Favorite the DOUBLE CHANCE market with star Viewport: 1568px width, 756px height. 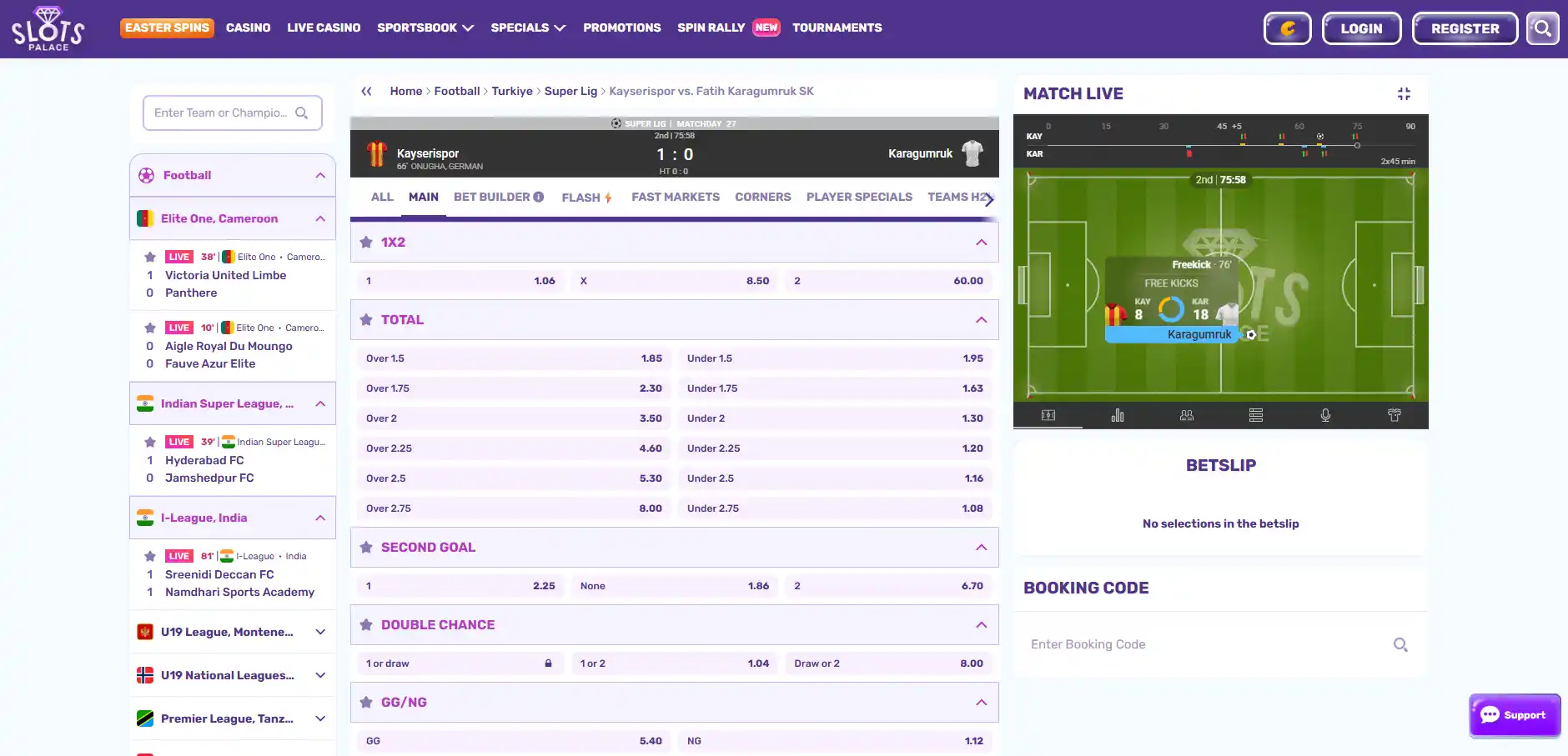(x=366, y=625)
